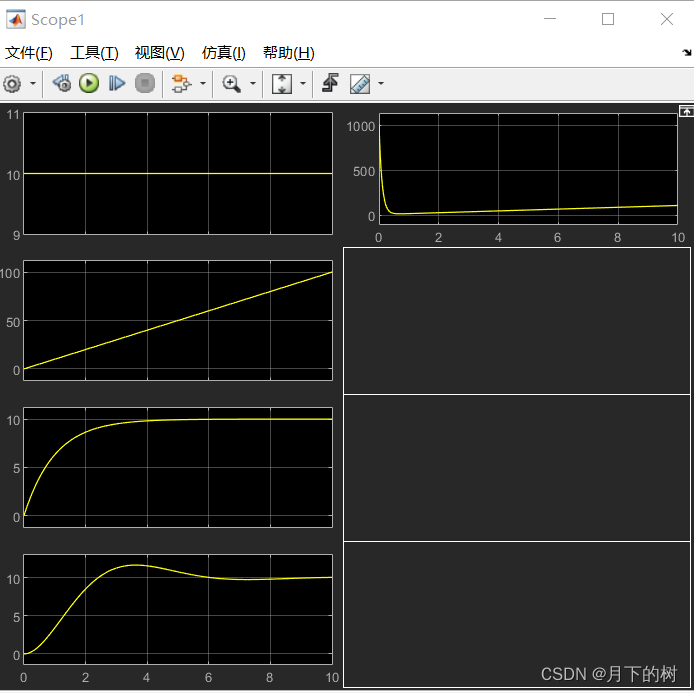
Task: Expand the scale axes dropdown arrow
Action: tap(303, 83)
